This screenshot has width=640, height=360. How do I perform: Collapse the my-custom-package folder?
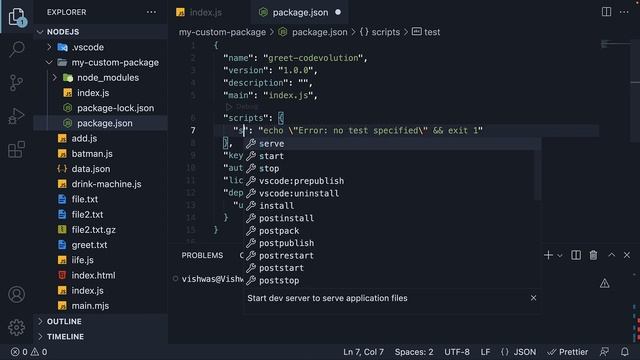pyautogui.click(x=100, y=62)
